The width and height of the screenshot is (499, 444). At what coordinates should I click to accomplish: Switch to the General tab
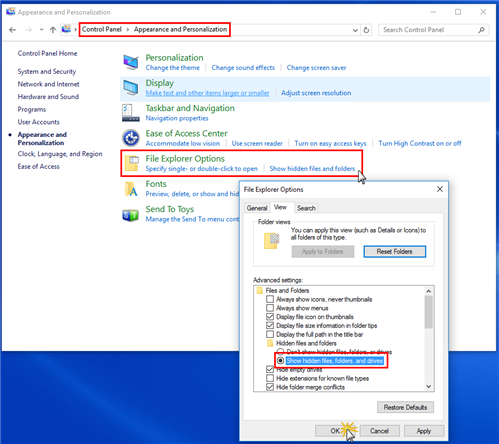[x=257, y=208]
